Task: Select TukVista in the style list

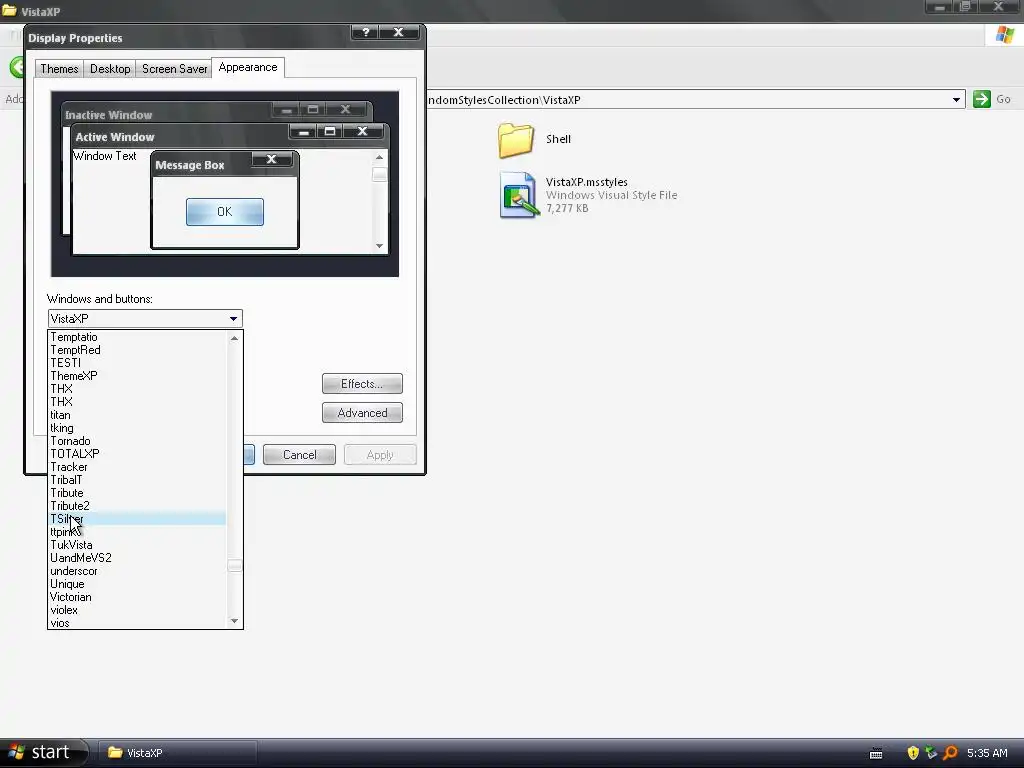Action: (x=138, y=545)
